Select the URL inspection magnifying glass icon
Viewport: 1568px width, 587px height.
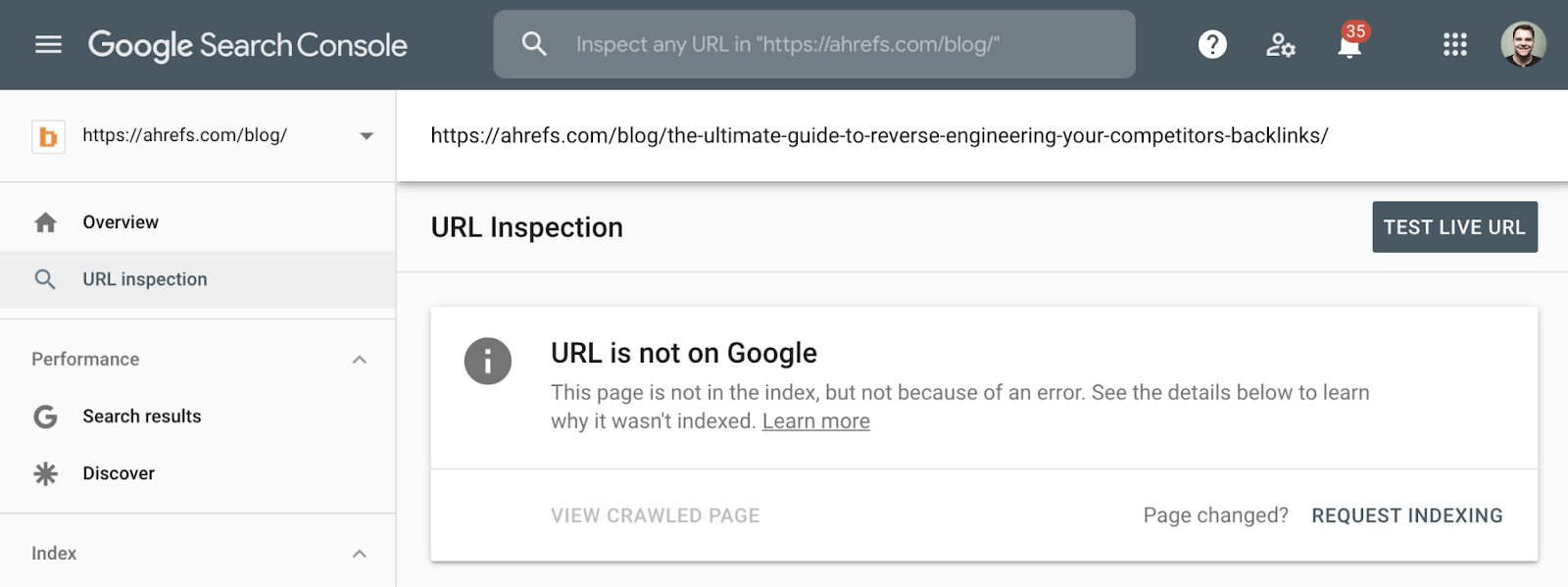point(45,279)
